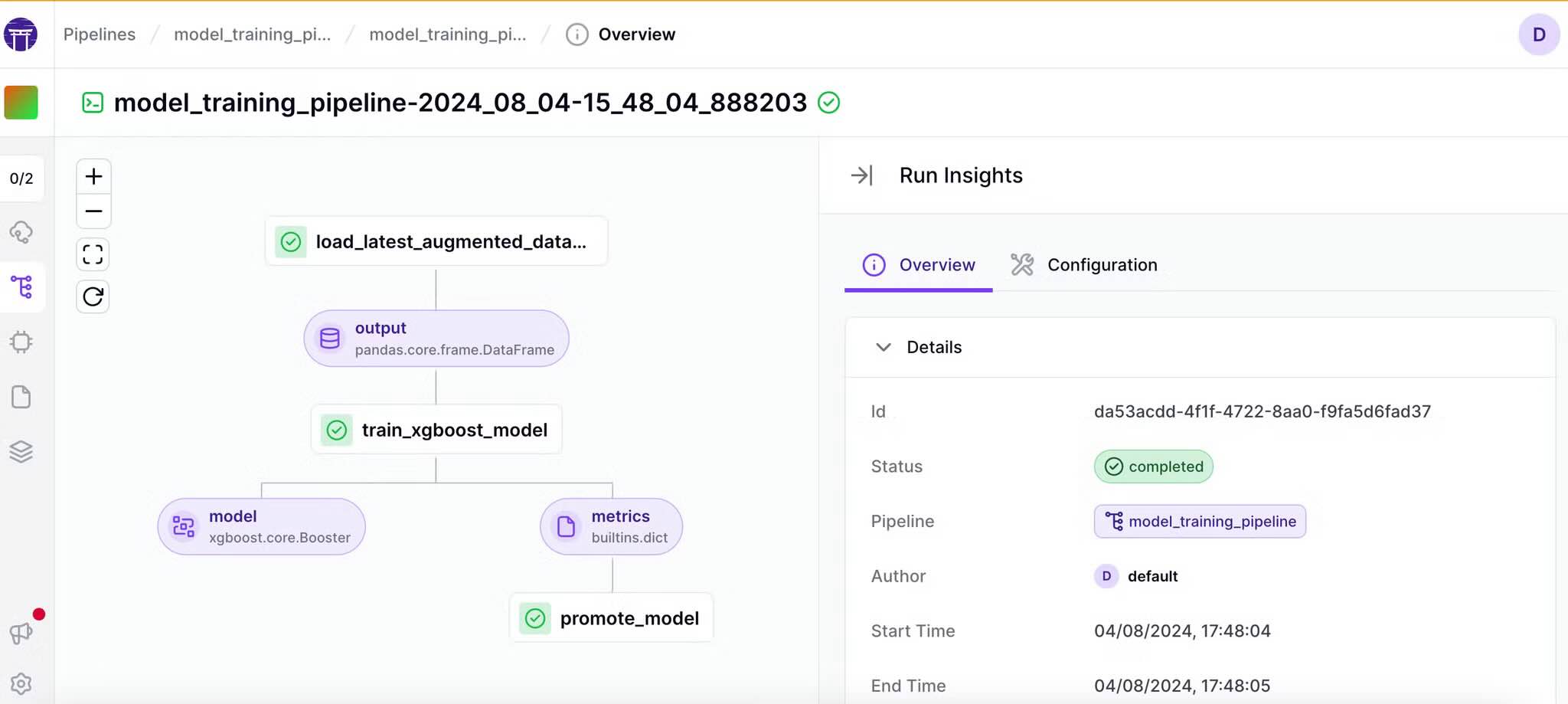This screenshot has width=1568, height=704.
Task: Select the train_xgboost_model step node
Action: pyautogui.click(x=436, y=430)
